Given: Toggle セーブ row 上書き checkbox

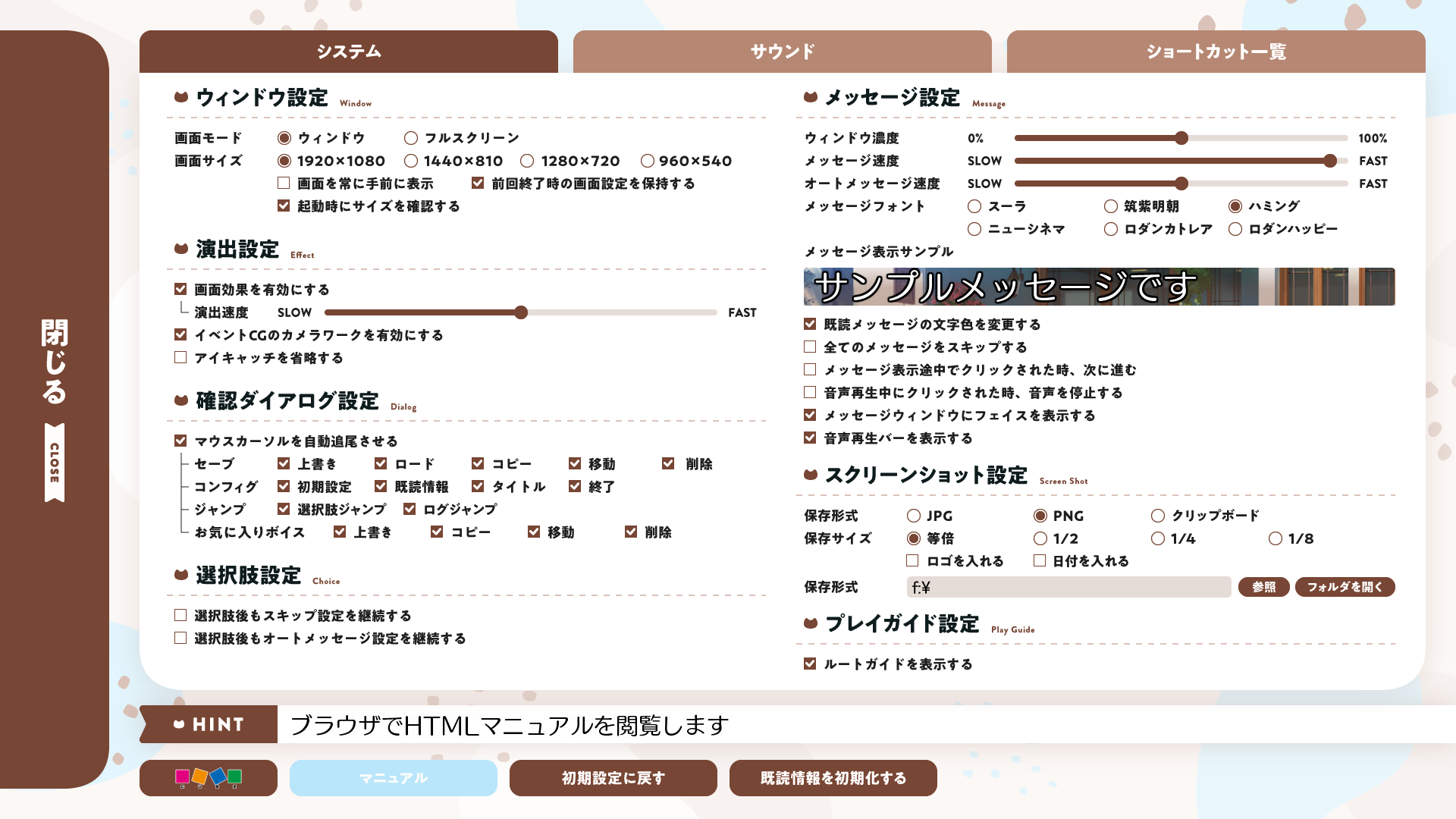Looking at the screenshot, I should tap(284, 464).
